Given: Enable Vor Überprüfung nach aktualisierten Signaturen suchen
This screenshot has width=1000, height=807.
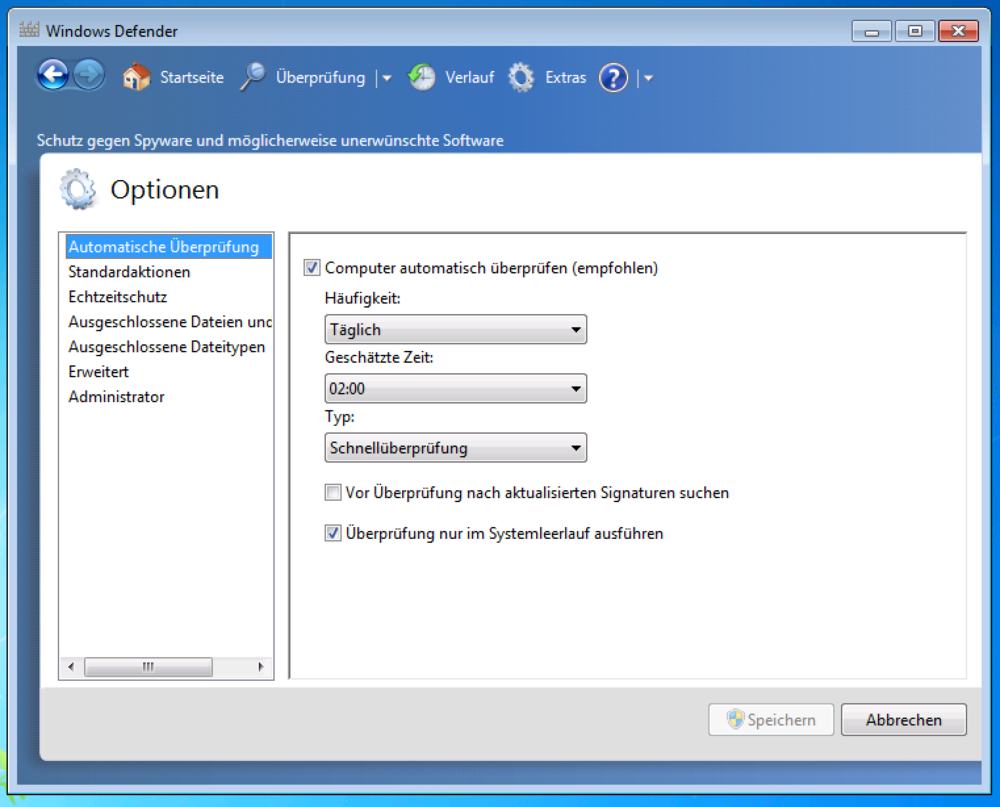Looking at the screenshot, I should (x=331, y=492).
